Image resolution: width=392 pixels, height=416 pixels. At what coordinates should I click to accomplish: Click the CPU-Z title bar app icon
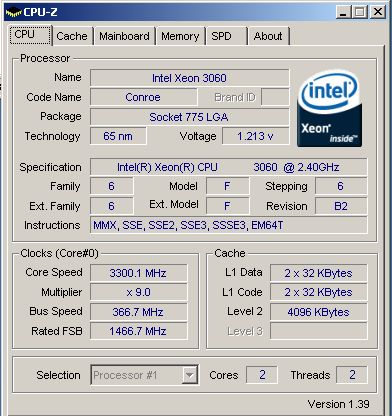[x=13, y=12]
